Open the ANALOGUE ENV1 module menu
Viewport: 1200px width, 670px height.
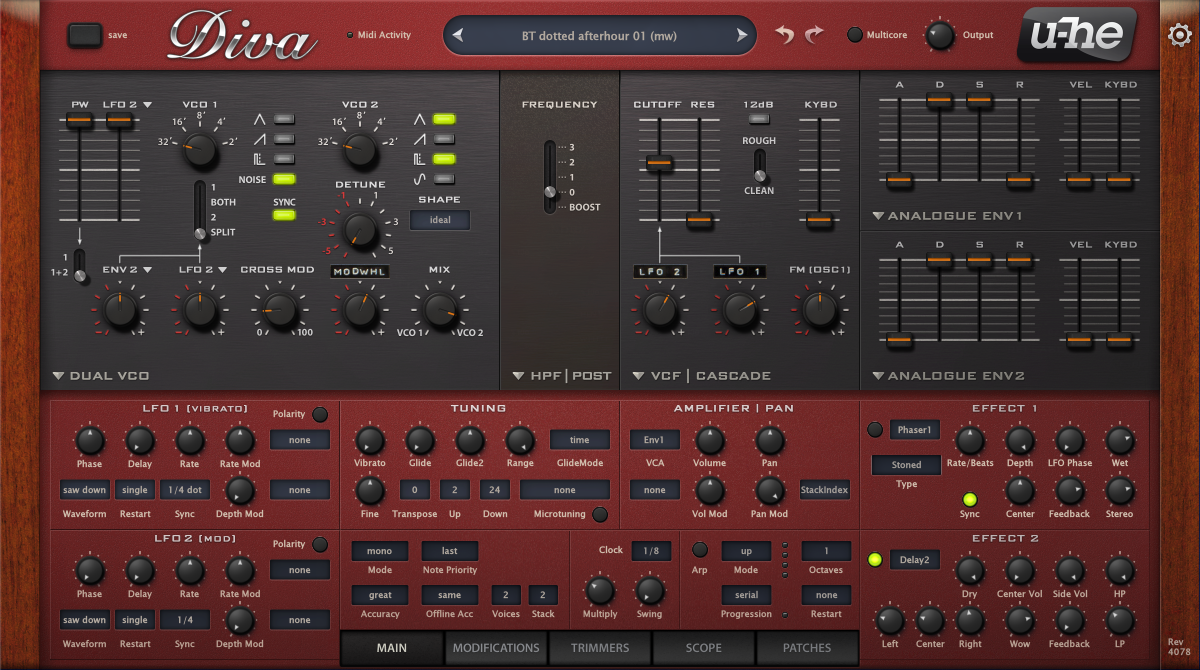point(948,216)
